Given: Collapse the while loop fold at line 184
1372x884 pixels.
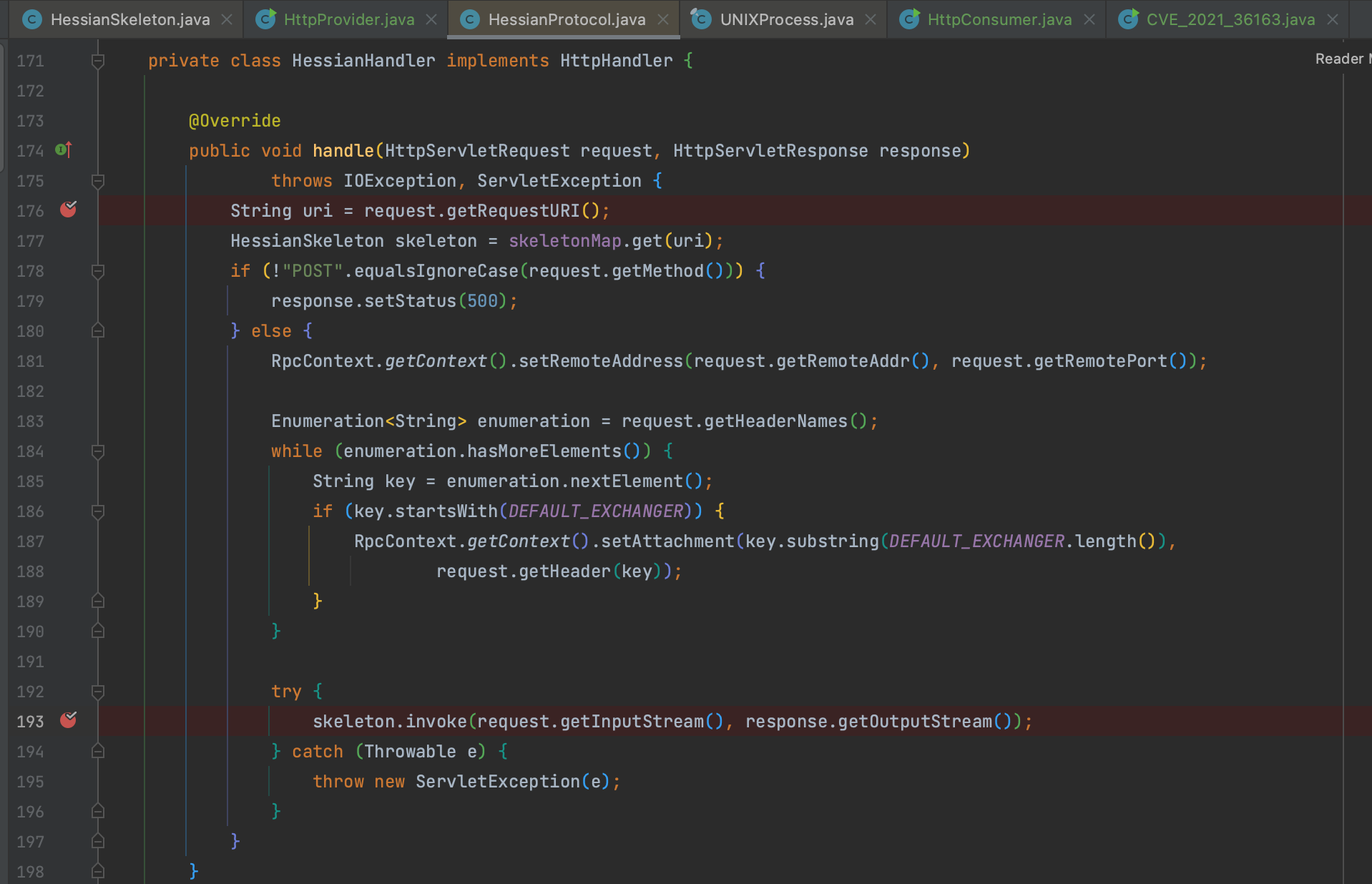Looking at the screenshot, I should click(98, 452).
